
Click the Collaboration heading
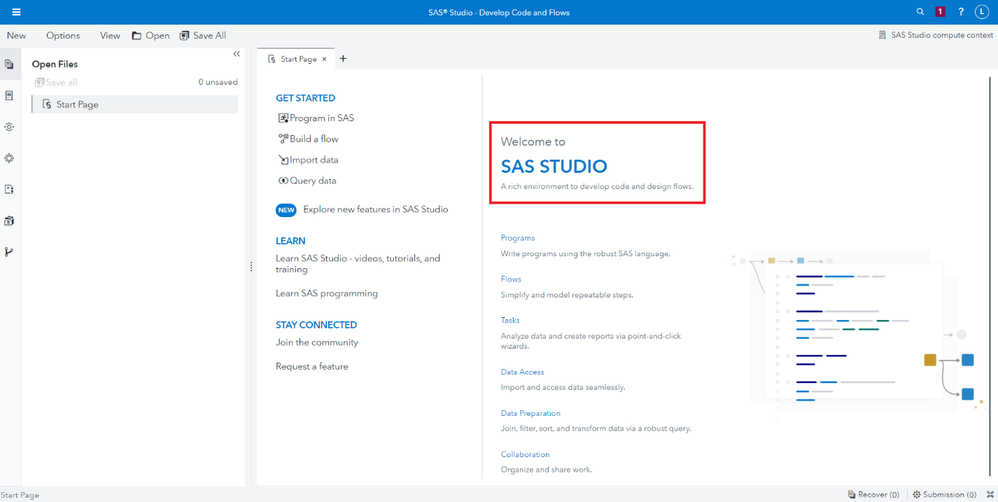click(x=525, y=454)
